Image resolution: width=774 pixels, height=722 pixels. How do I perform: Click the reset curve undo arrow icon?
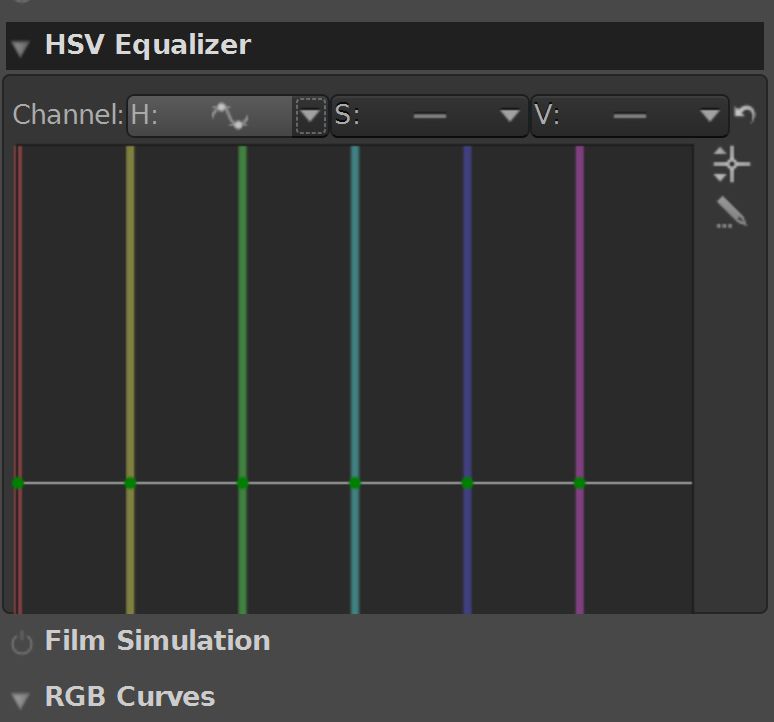pyautogui.click(x=744, y=115)
